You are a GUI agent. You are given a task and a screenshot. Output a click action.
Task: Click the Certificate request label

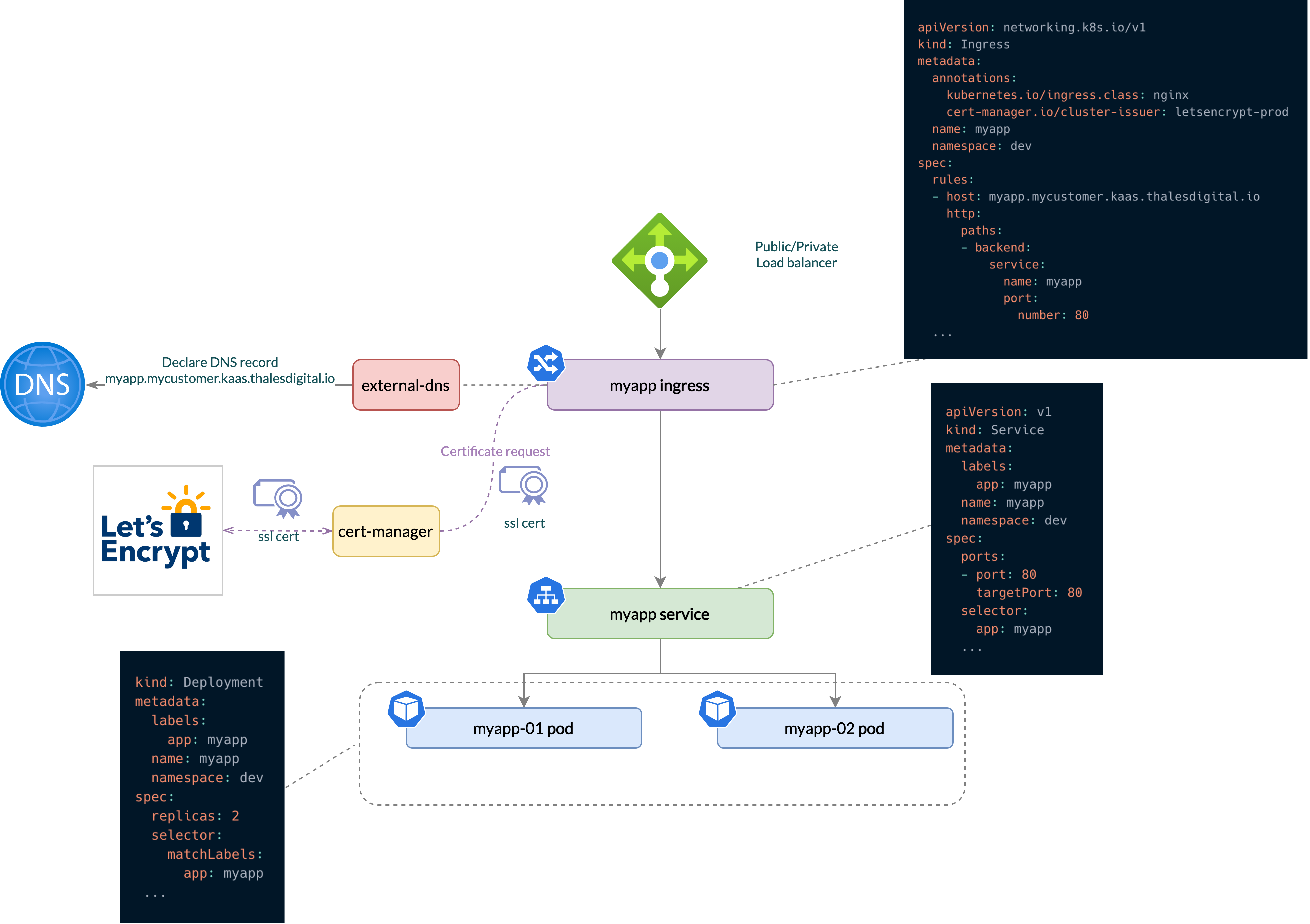[495, 452]
